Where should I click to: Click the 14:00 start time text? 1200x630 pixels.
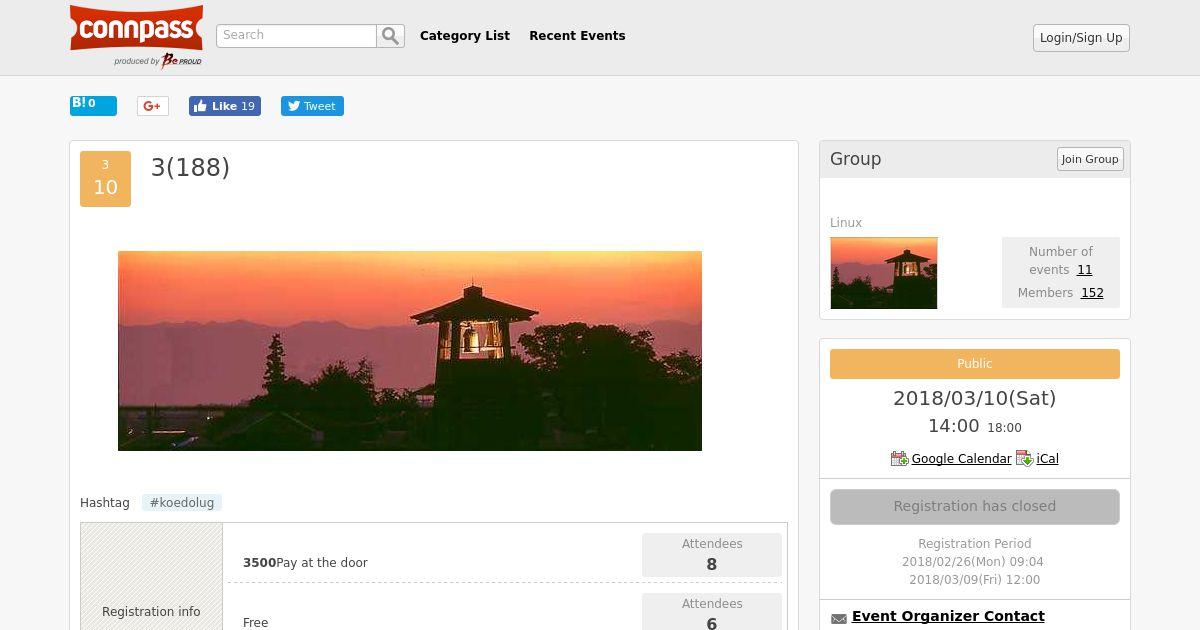tap(953, 426)
